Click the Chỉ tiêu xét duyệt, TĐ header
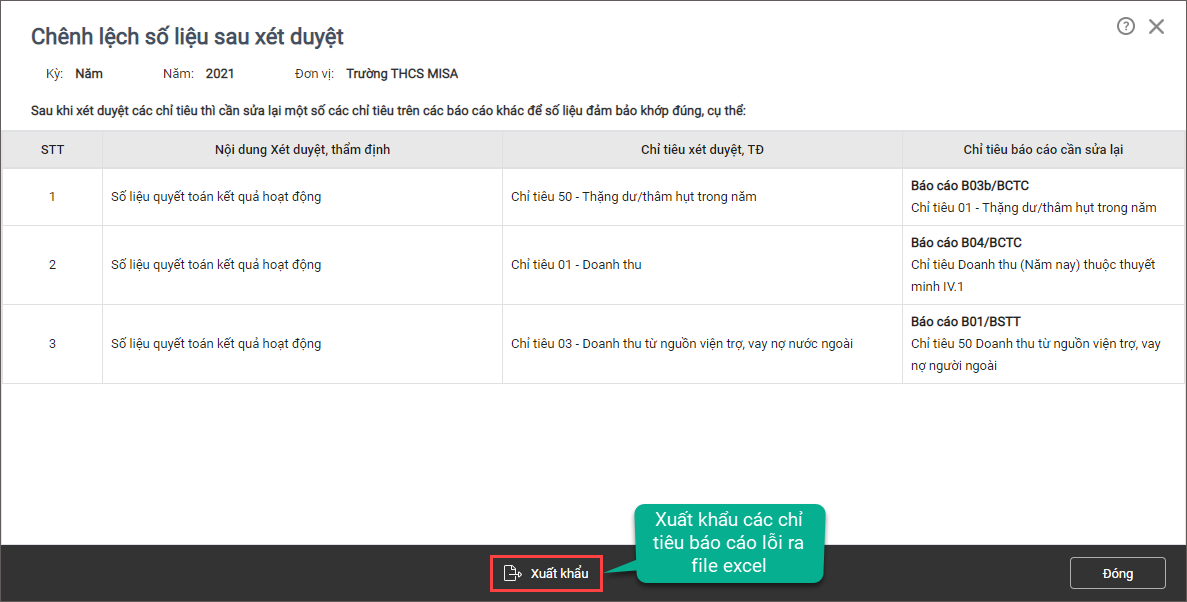 (x=703, y=149)
